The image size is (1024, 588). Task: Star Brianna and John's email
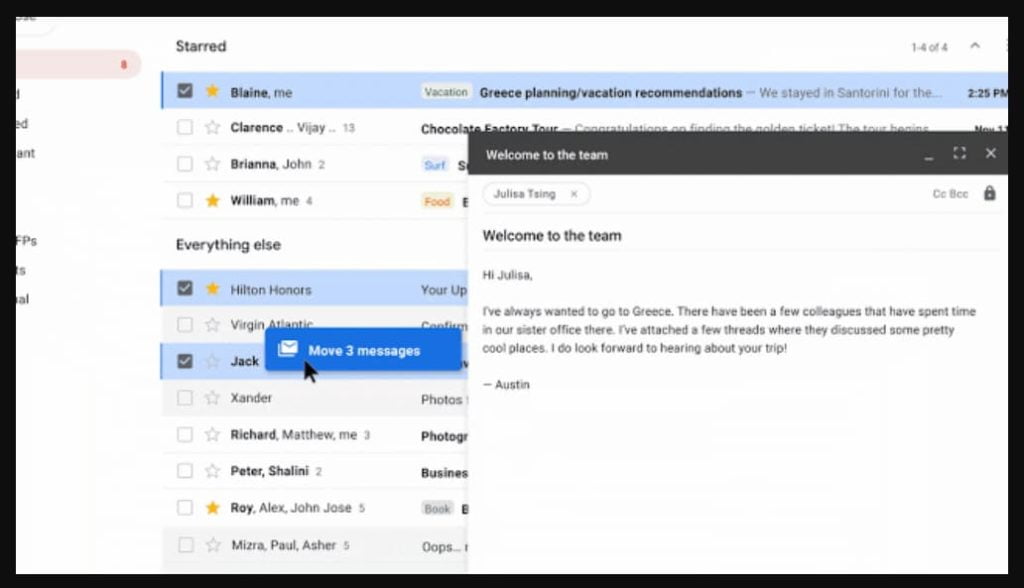pos(211,164)
